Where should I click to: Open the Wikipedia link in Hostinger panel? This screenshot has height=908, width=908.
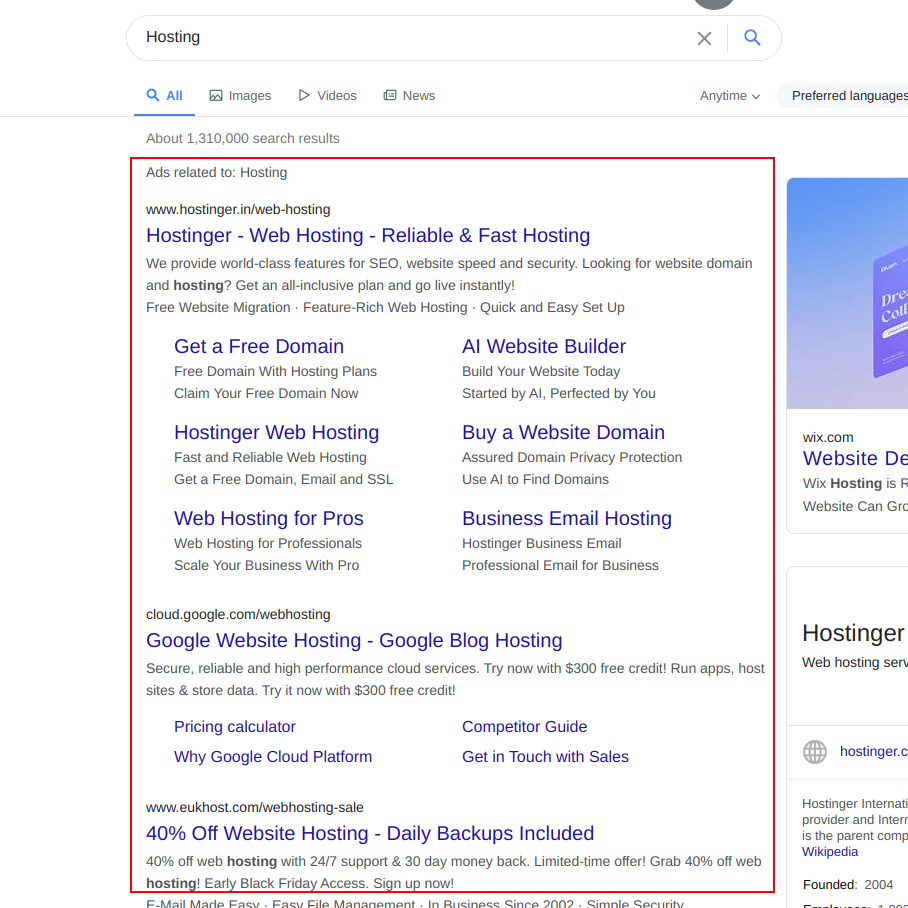pos(829,852)
